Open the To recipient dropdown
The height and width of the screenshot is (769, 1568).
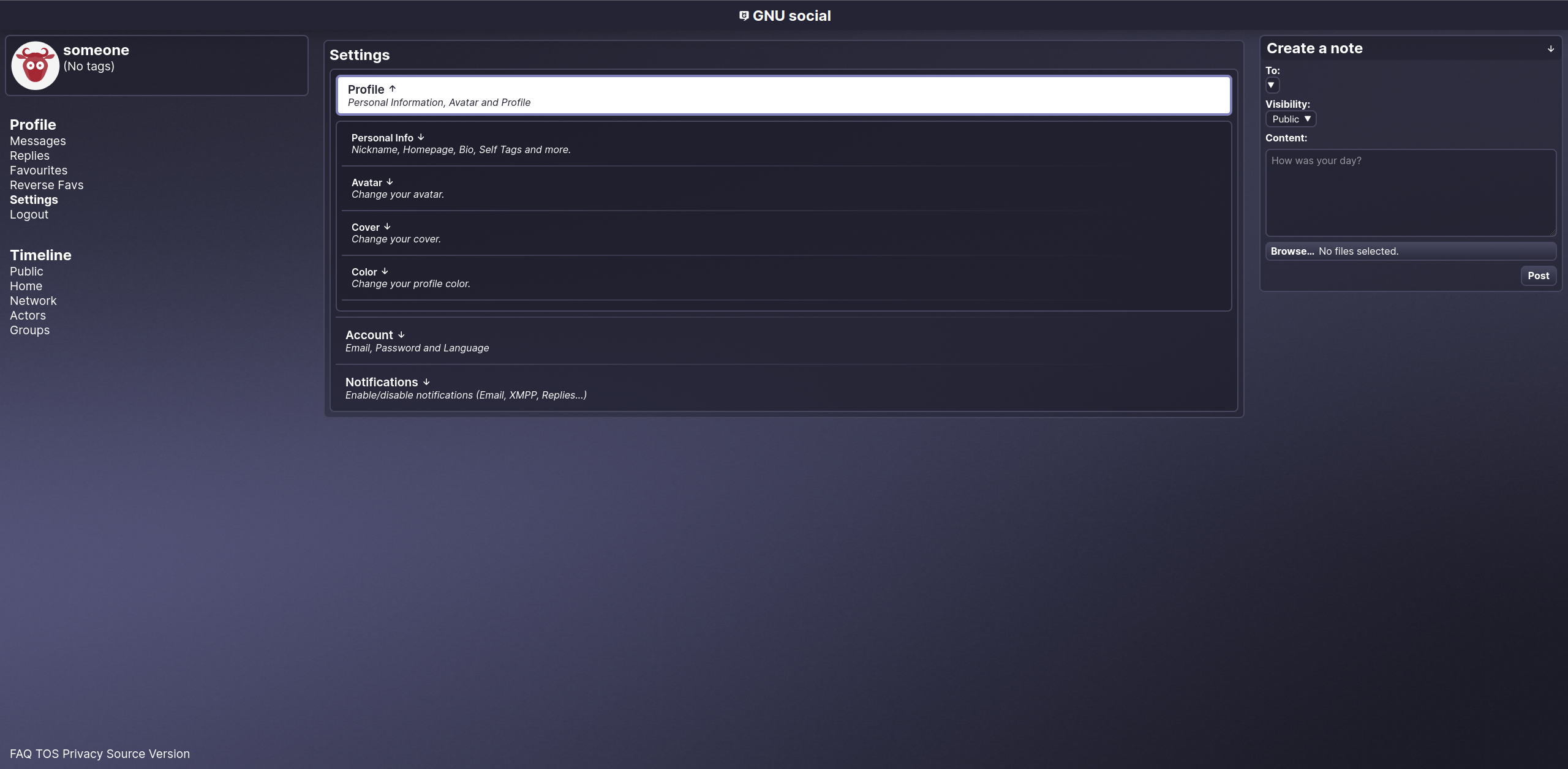tap(1272, 86)
